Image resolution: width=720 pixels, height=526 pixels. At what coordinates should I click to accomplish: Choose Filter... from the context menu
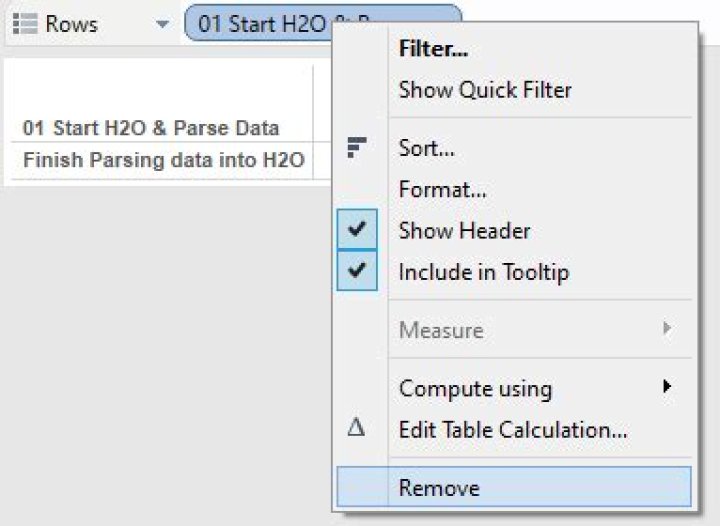click(433, 48)
